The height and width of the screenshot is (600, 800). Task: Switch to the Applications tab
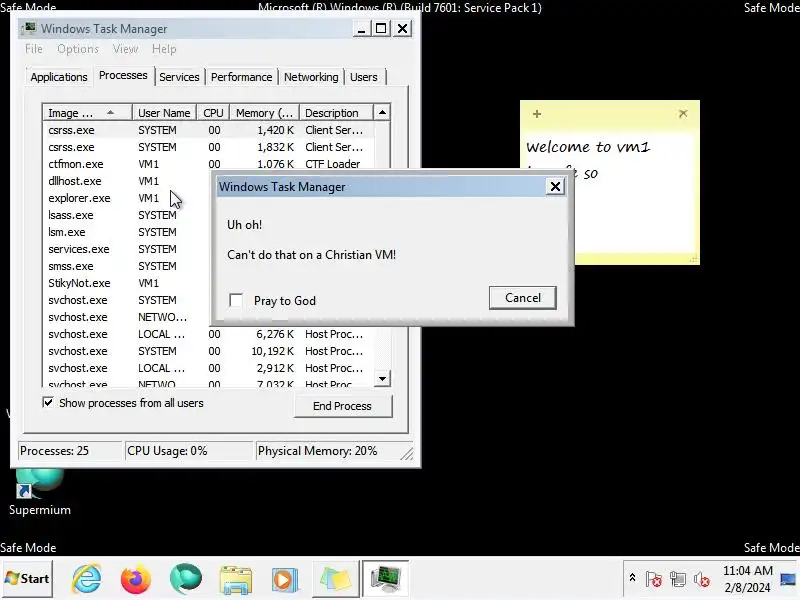point(59,77)
